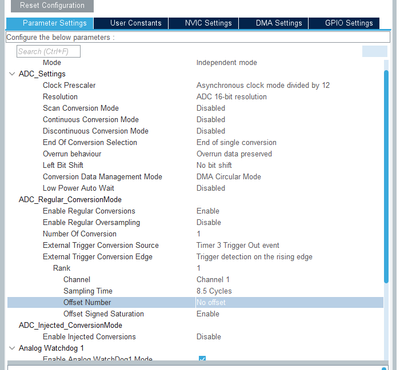This screenshot has height=370, width=400.
Task: Select the Clock Prescaler row label
Action: pyautogui.click(x=69, y=85)
